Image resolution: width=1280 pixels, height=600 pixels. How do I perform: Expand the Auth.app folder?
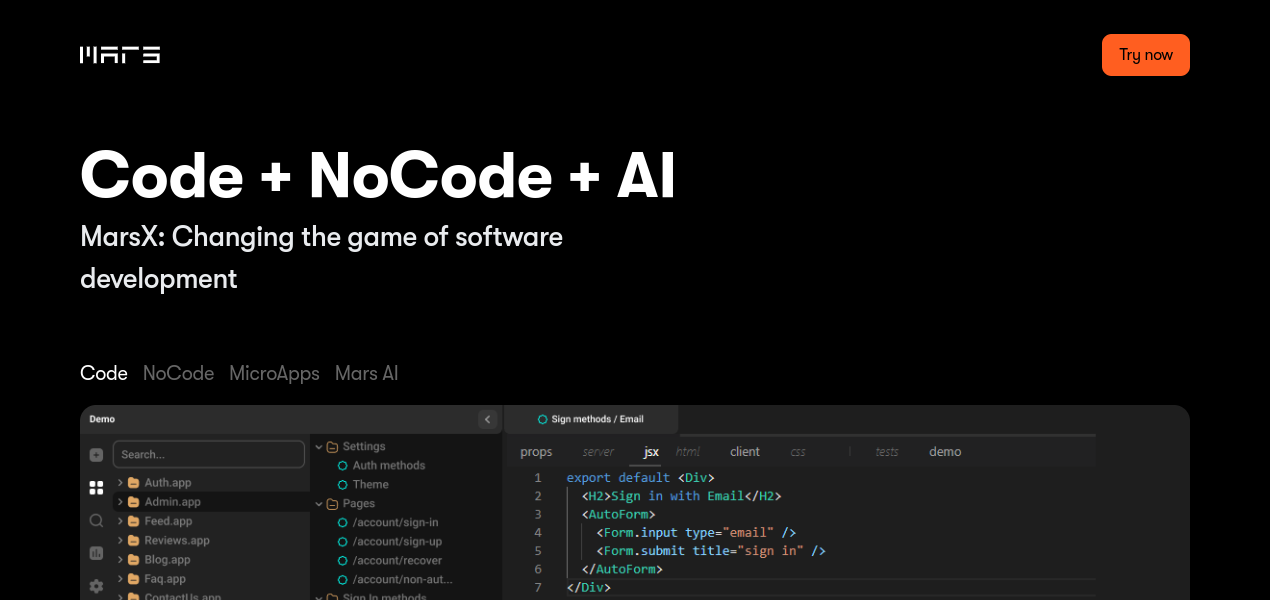tap(121, 483)
